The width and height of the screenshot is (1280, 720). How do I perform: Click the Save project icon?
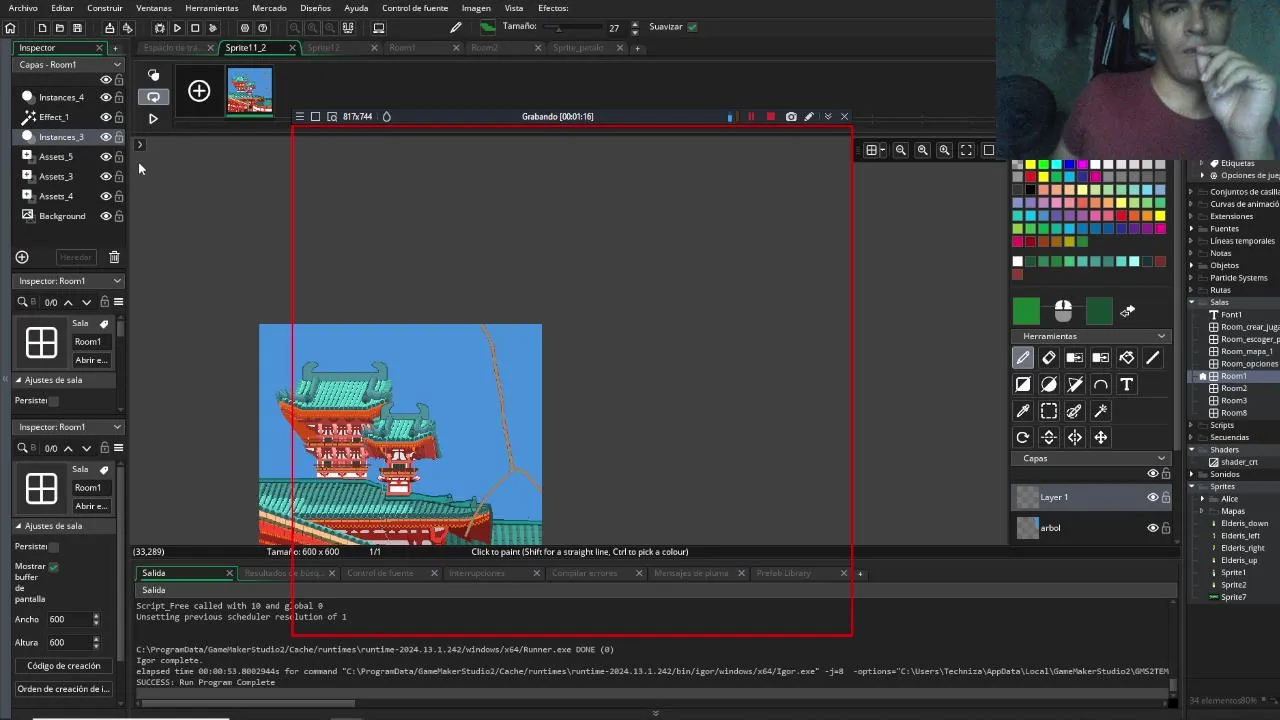click(77, 28)
